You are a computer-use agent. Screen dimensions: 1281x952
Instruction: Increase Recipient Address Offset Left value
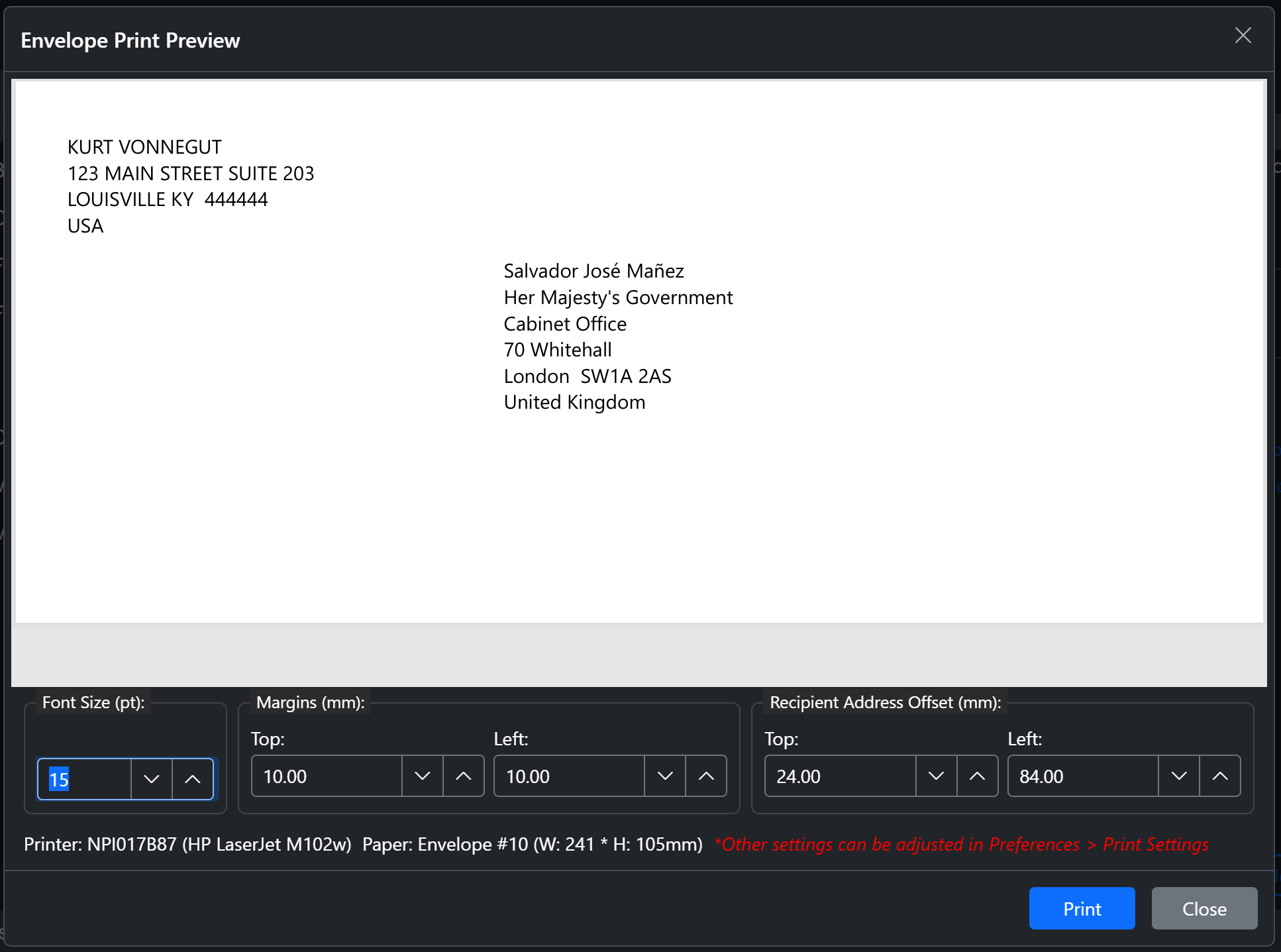tap(1220, 776)
